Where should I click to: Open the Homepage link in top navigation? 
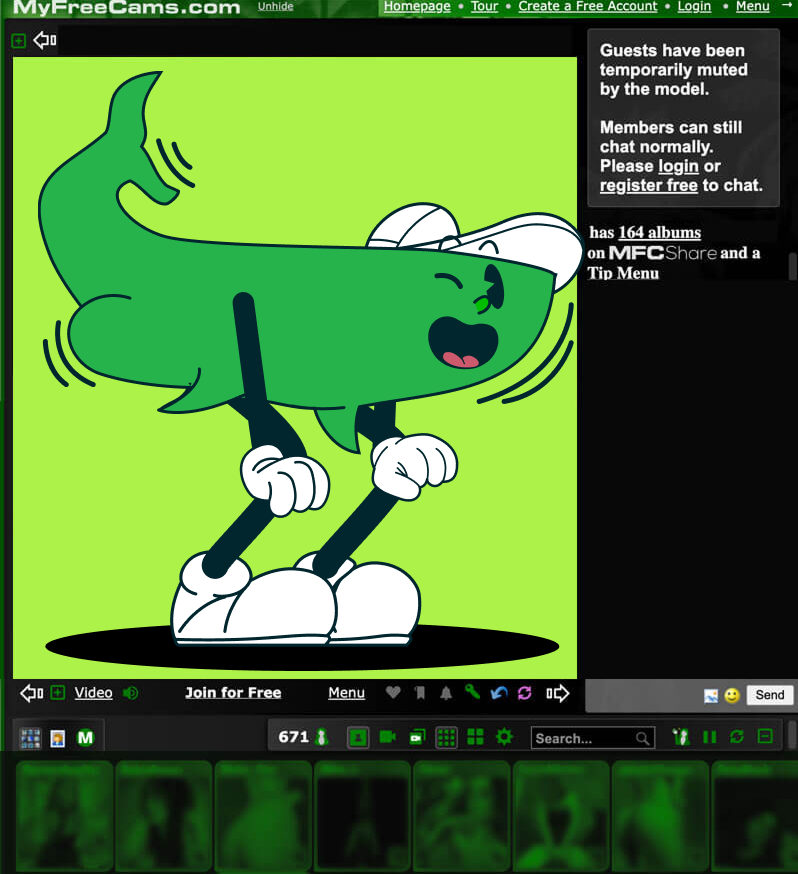(x=417, y=6)
